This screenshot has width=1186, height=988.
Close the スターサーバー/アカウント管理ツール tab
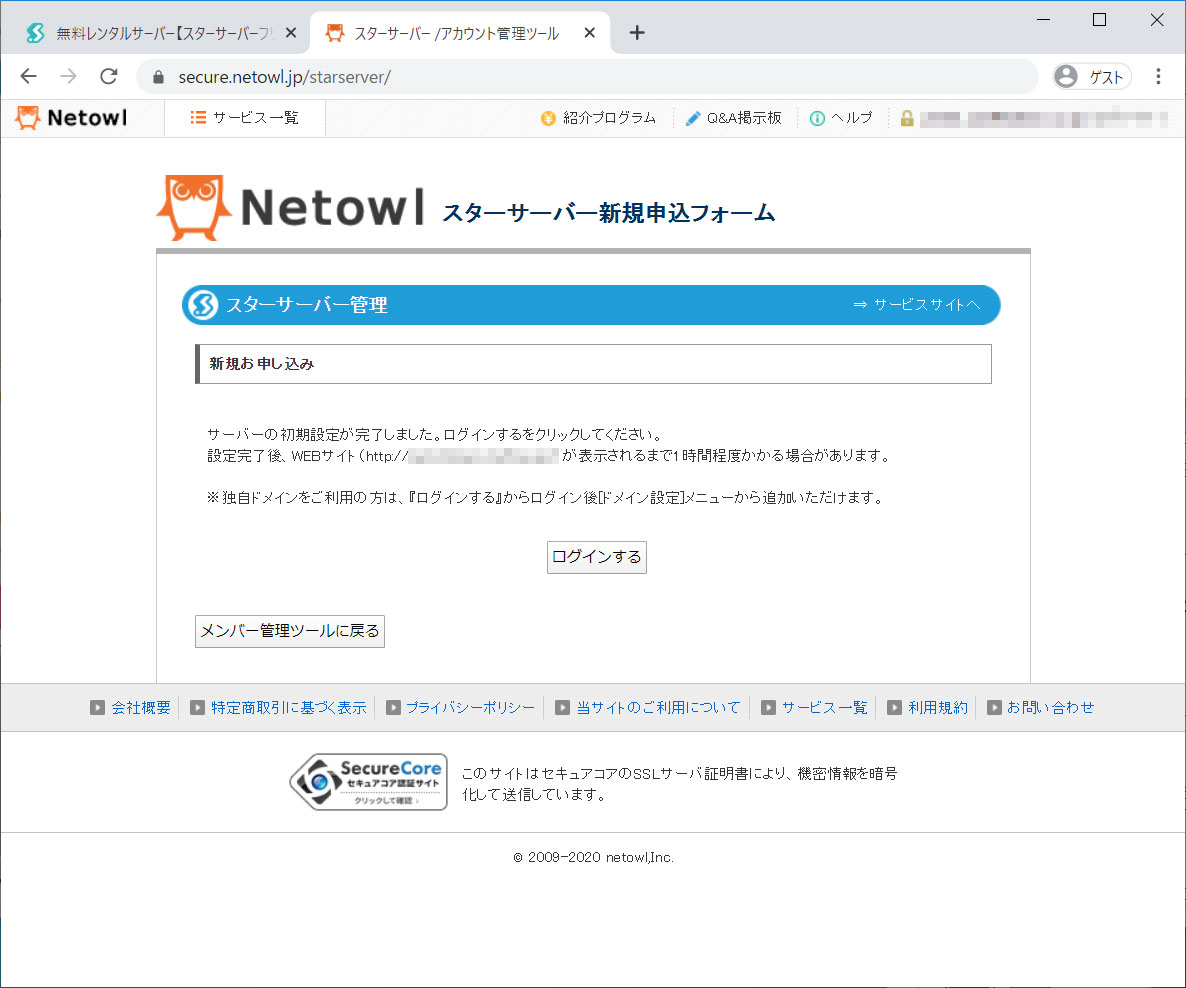pyautogui.click(x=590, y=33)
